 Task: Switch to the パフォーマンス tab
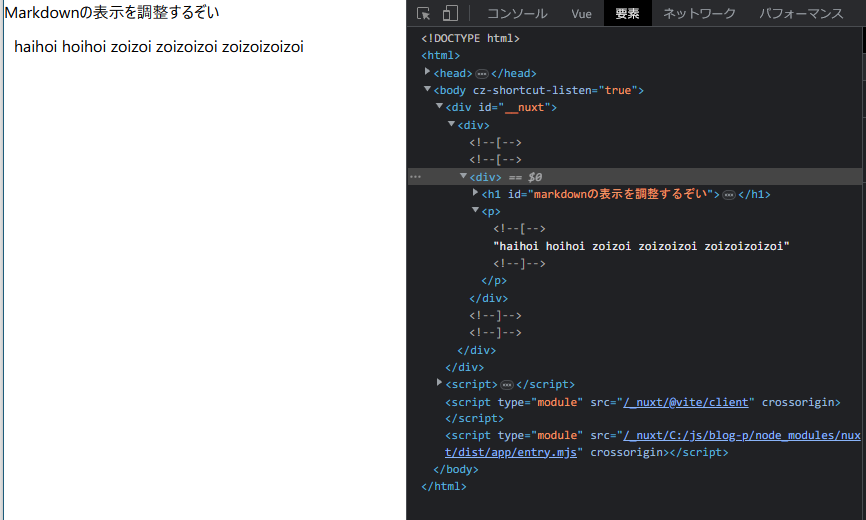point(801,13)
